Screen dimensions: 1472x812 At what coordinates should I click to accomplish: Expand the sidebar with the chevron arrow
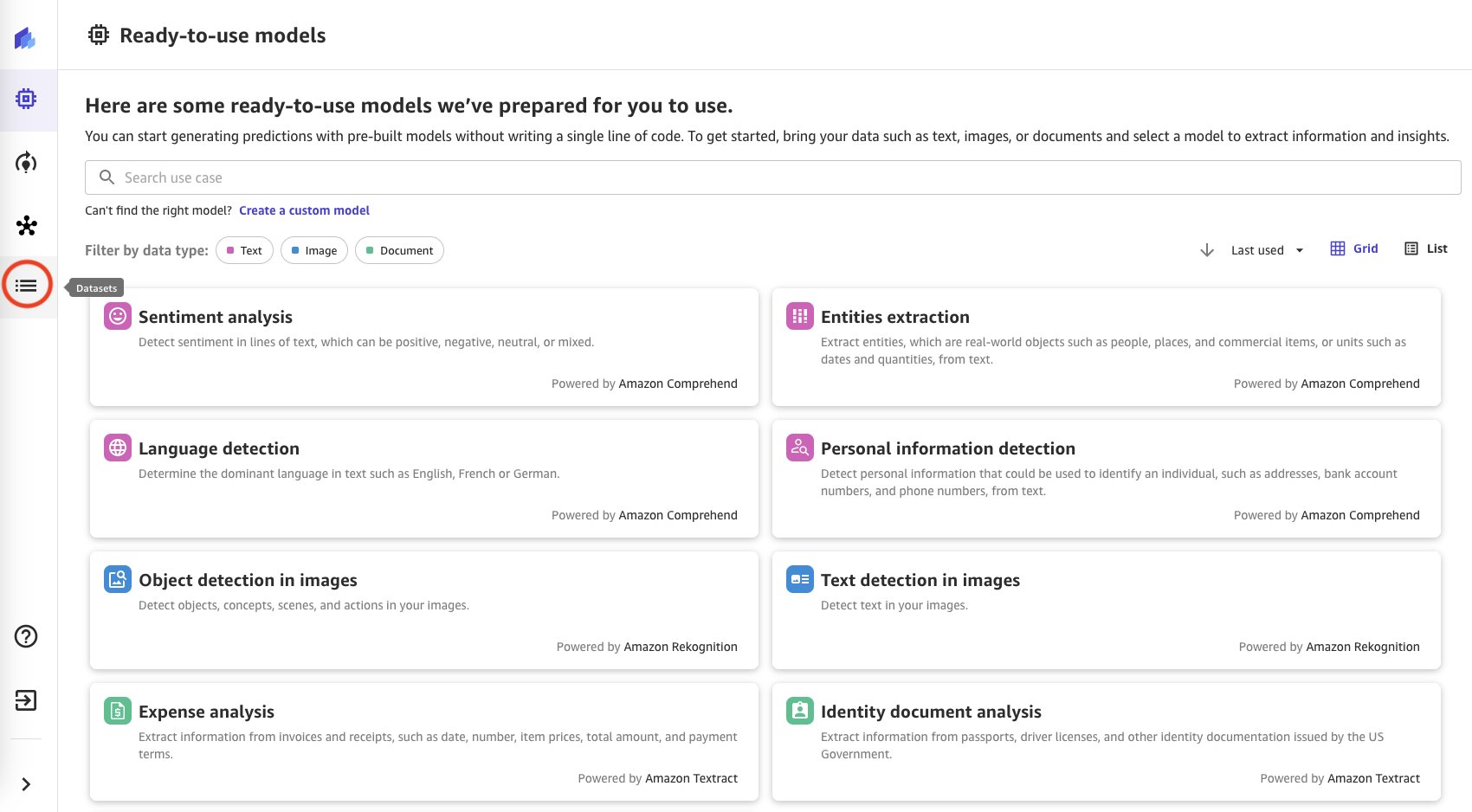coord(26,784)
